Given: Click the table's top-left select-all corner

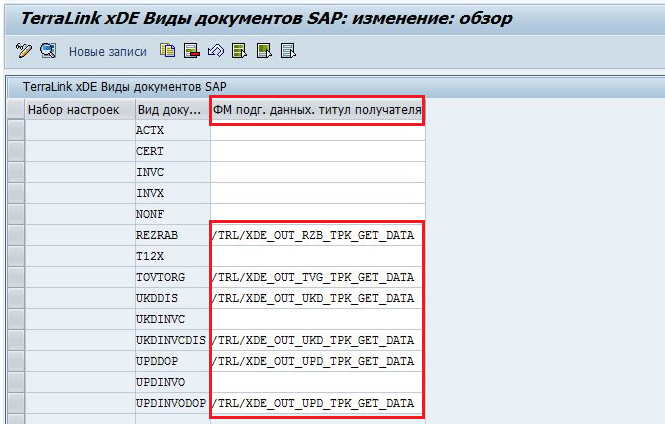Looking at the screenshot, I should click(15, 109).
